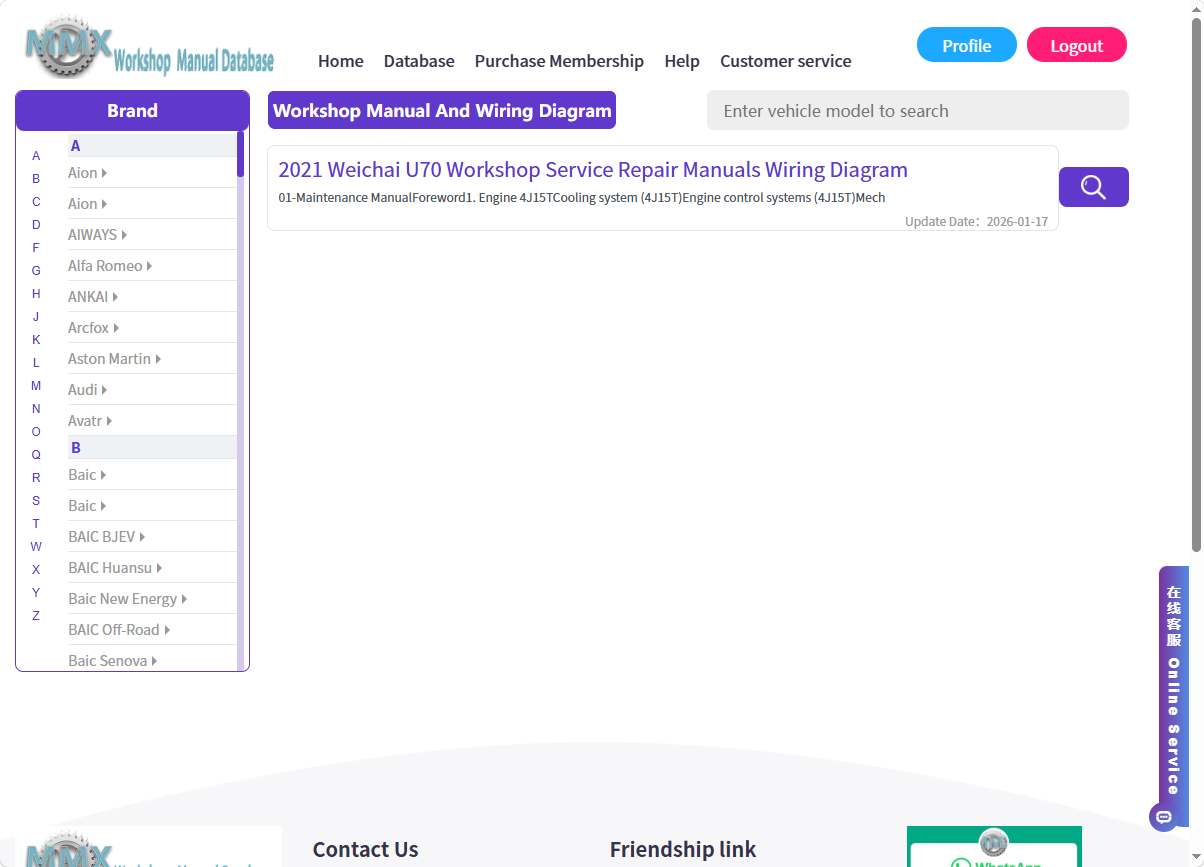Open the Purchase Membership page

559,61
